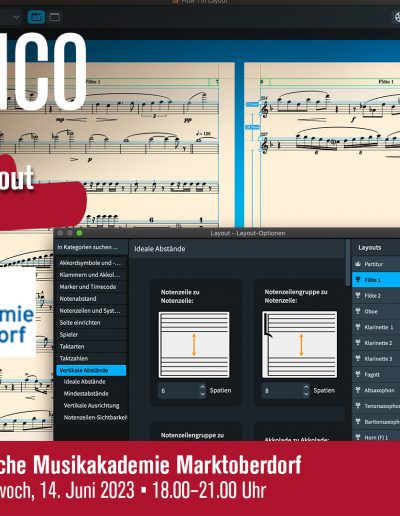Select the Altsaxophon layout
This screenshot has height=516, width=400.
[x=376, y=390]
